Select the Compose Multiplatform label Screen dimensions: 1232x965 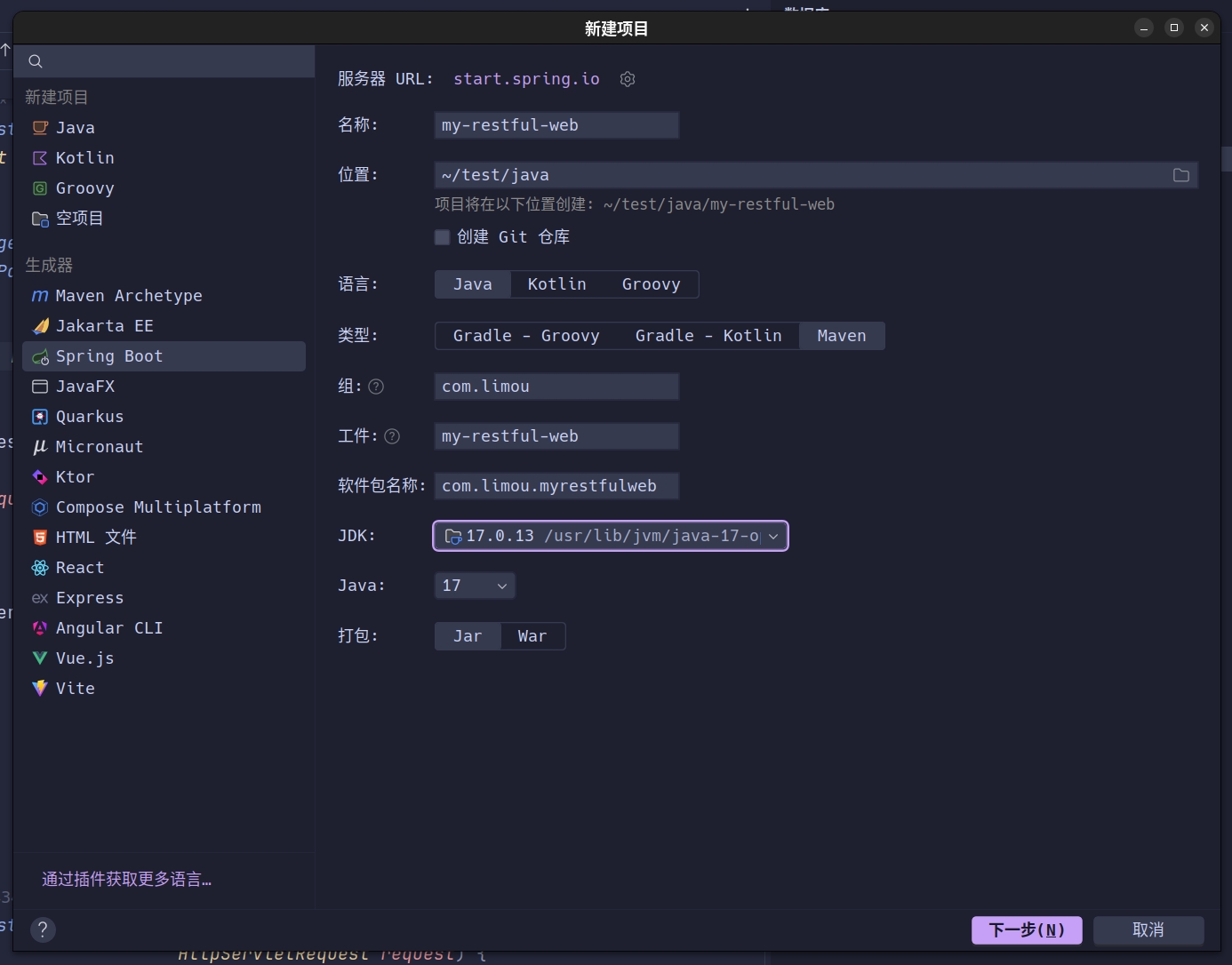pos(158,507)
